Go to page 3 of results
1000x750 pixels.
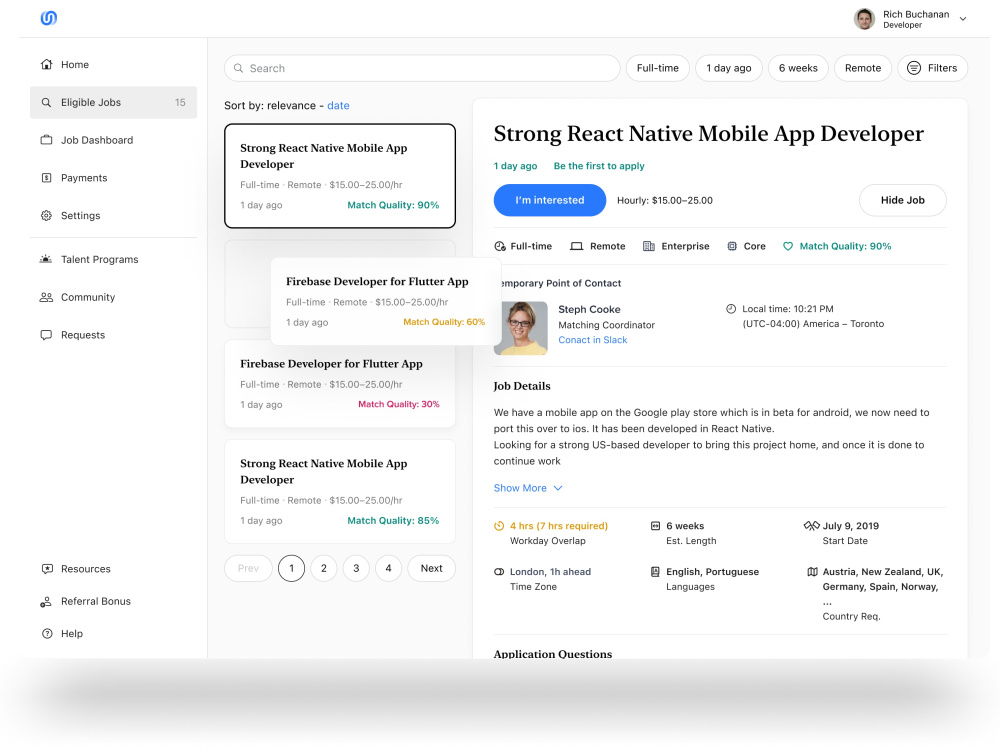pos(356,568)
